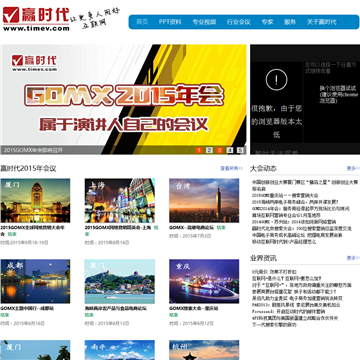Open 更多 next to 业界资讯
The height and width of the screenshot is (360, 360).
pos(353,258)
